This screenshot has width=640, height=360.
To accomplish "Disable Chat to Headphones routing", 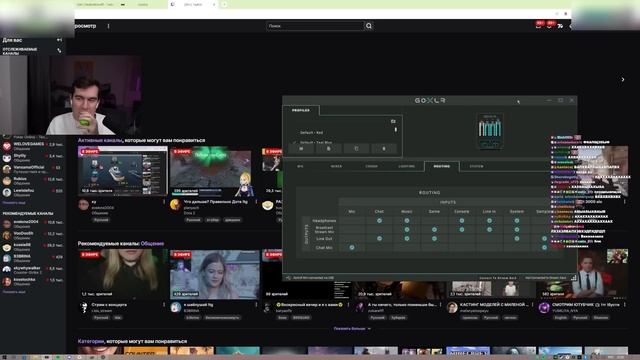I will coord(379,220).
